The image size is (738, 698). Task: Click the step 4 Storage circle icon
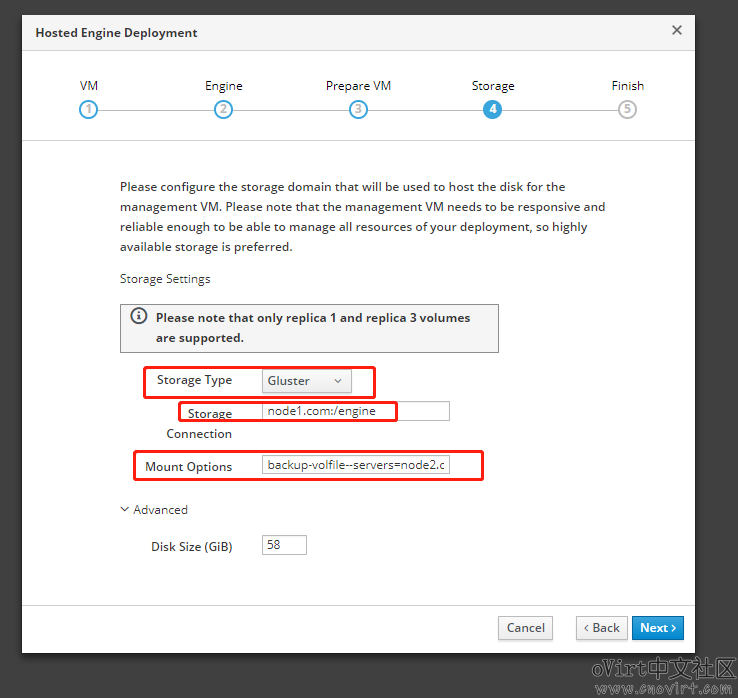click(x=492, y=110)
